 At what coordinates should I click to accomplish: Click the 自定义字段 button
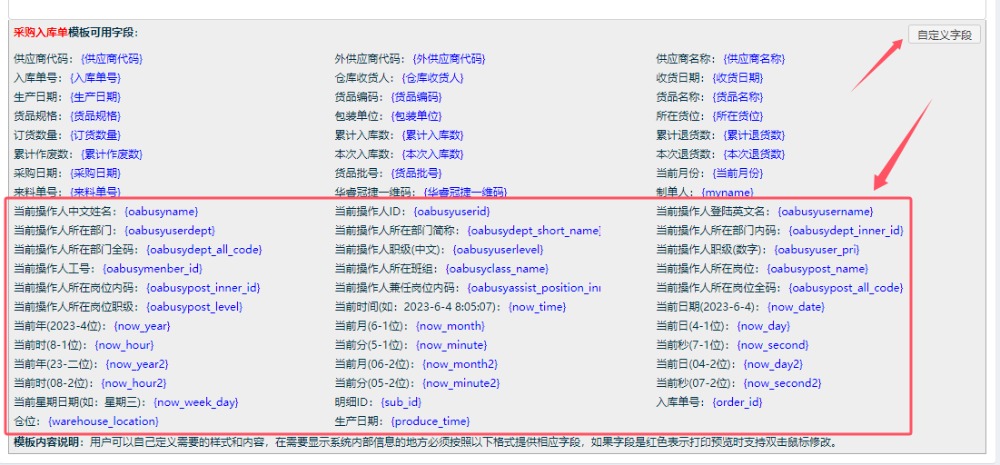[x=944, y=35]
